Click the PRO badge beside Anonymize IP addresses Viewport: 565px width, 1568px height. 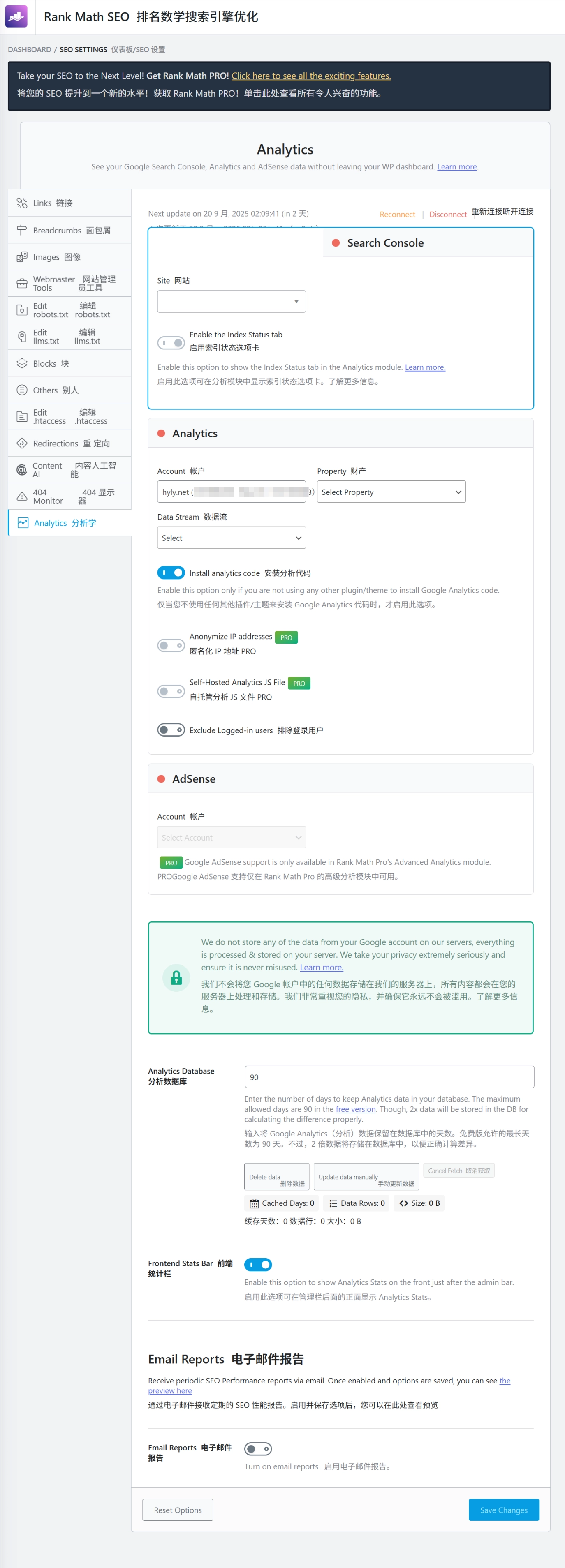pyautogui.click(x=286, y=637)
